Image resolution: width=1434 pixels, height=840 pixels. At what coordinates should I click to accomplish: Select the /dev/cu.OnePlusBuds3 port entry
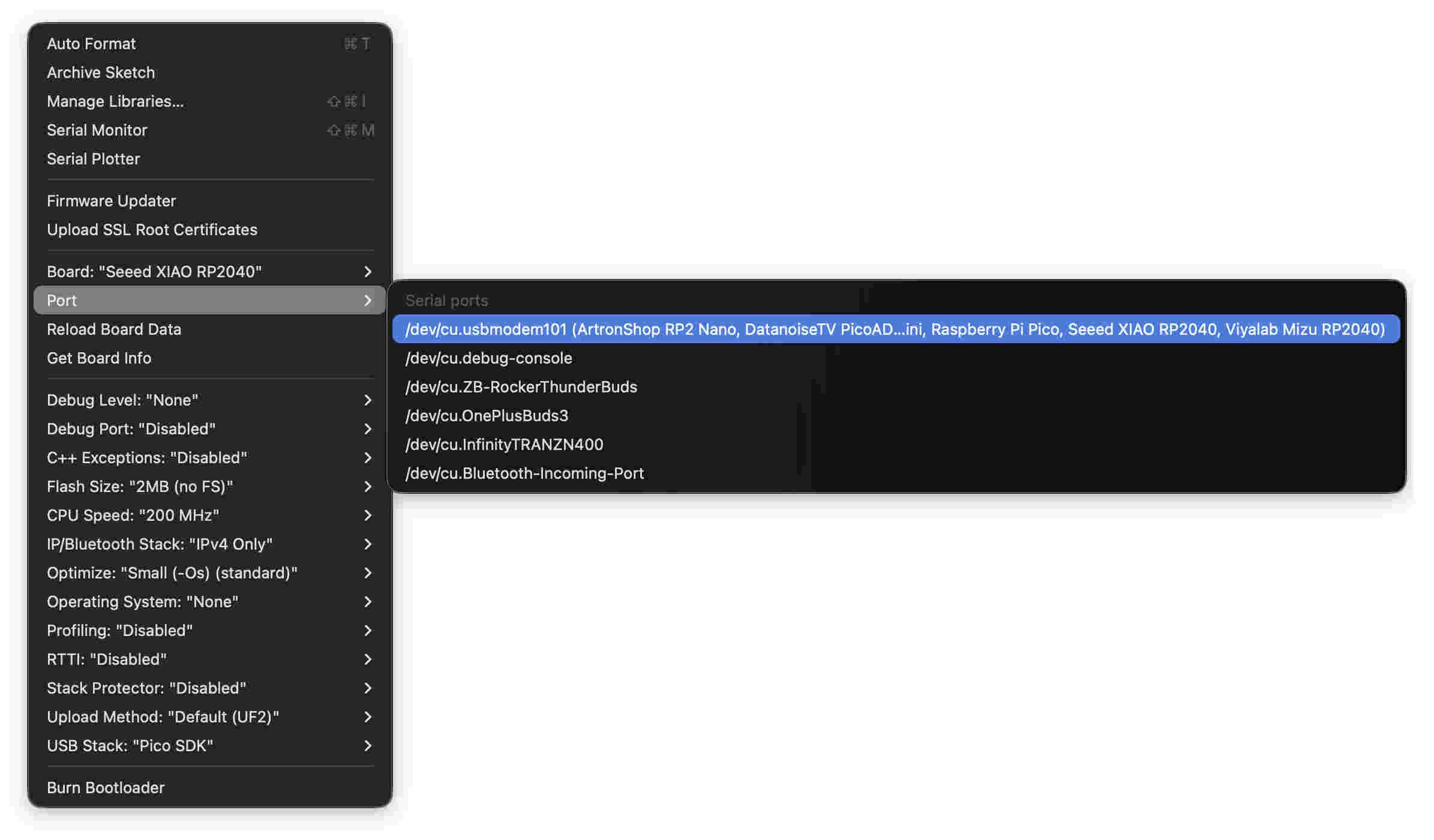[487, 416]
